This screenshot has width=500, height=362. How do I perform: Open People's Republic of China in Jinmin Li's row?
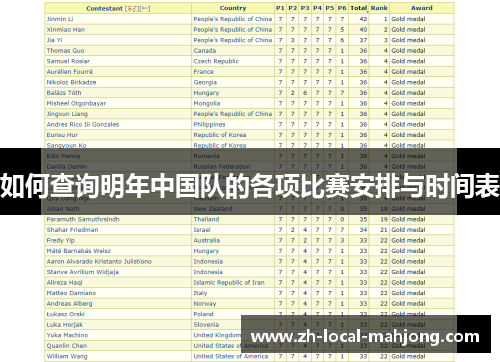coord(233,19)
